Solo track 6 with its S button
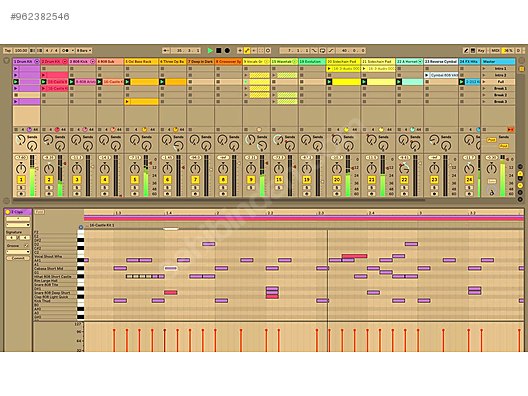The width and height of the screenshot is (528, 396). 167,188
